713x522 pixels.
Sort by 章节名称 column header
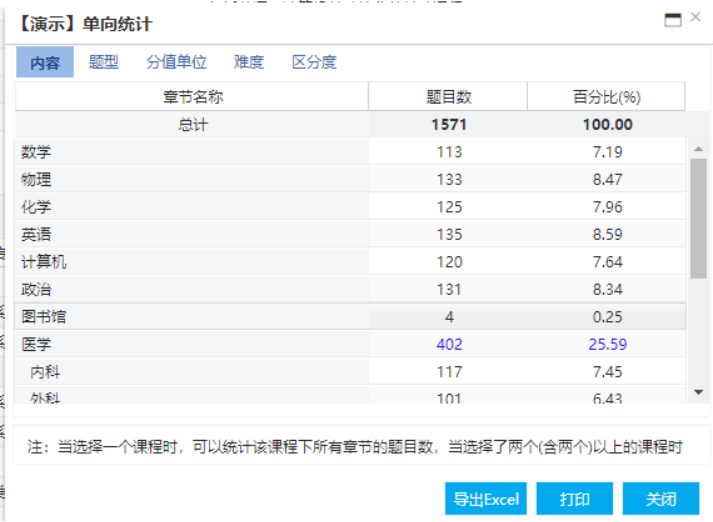[192, 97]
